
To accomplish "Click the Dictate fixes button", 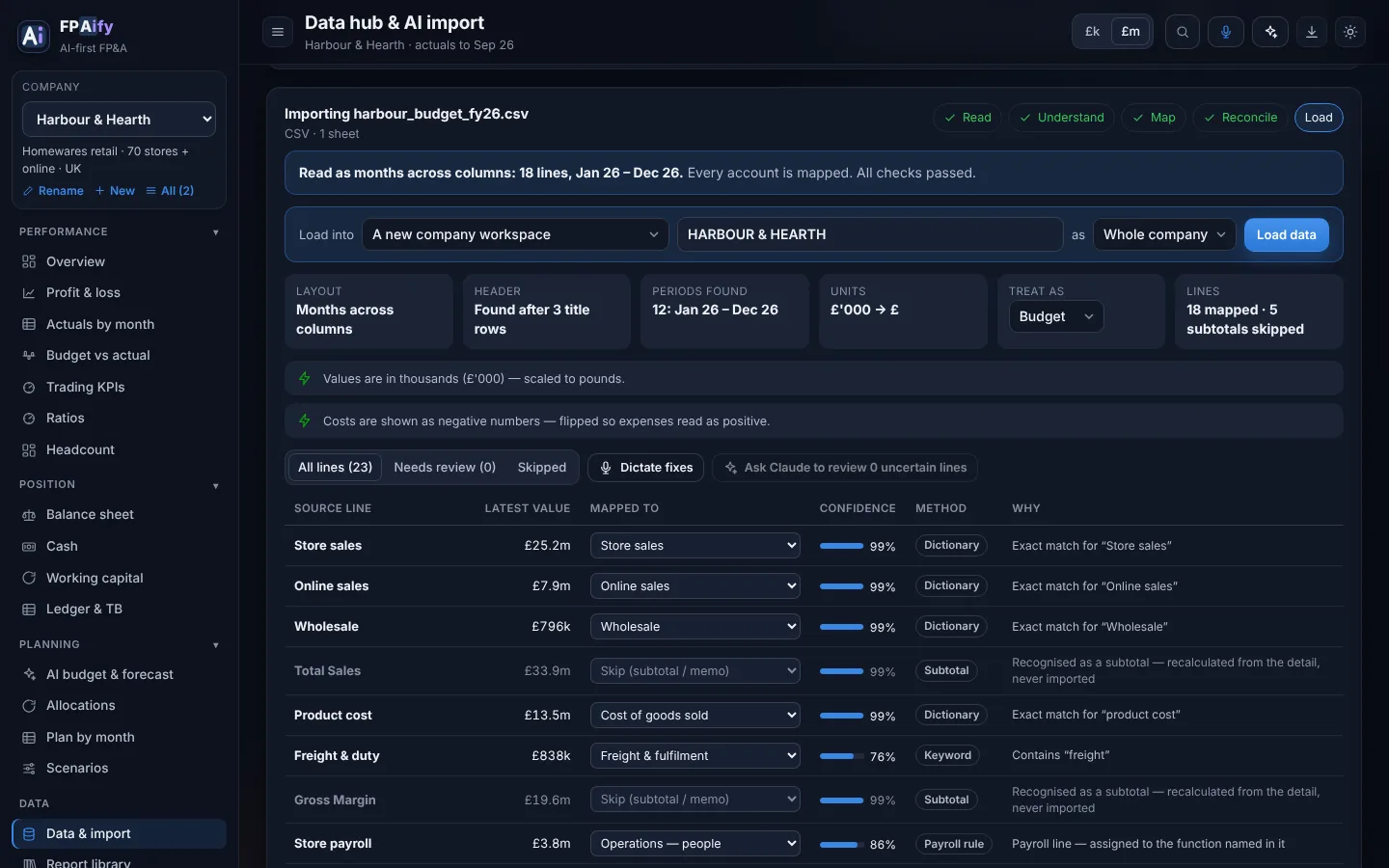I will 646,468.
